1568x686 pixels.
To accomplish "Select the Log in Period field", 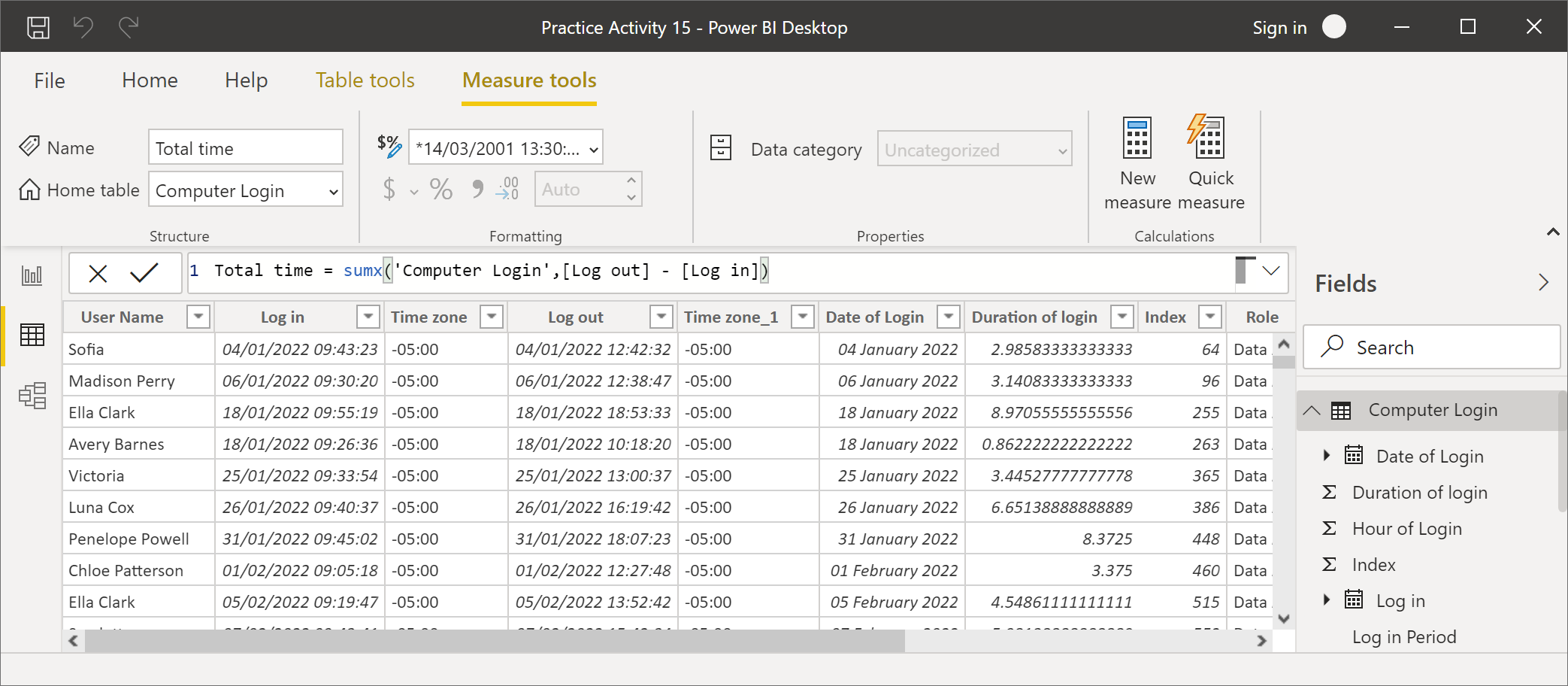I will pyautogui.click(x=1404, y=636).
